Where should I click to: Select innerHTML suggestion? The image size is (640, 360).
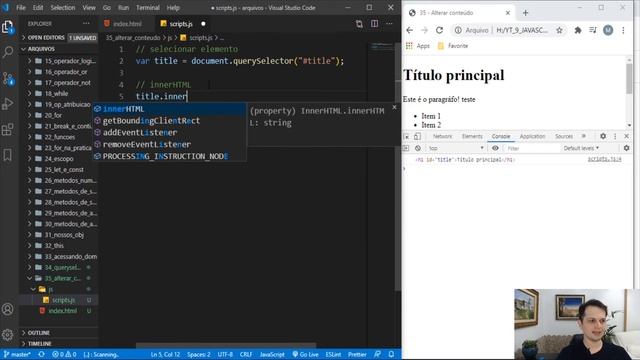[x=169, y=109]
